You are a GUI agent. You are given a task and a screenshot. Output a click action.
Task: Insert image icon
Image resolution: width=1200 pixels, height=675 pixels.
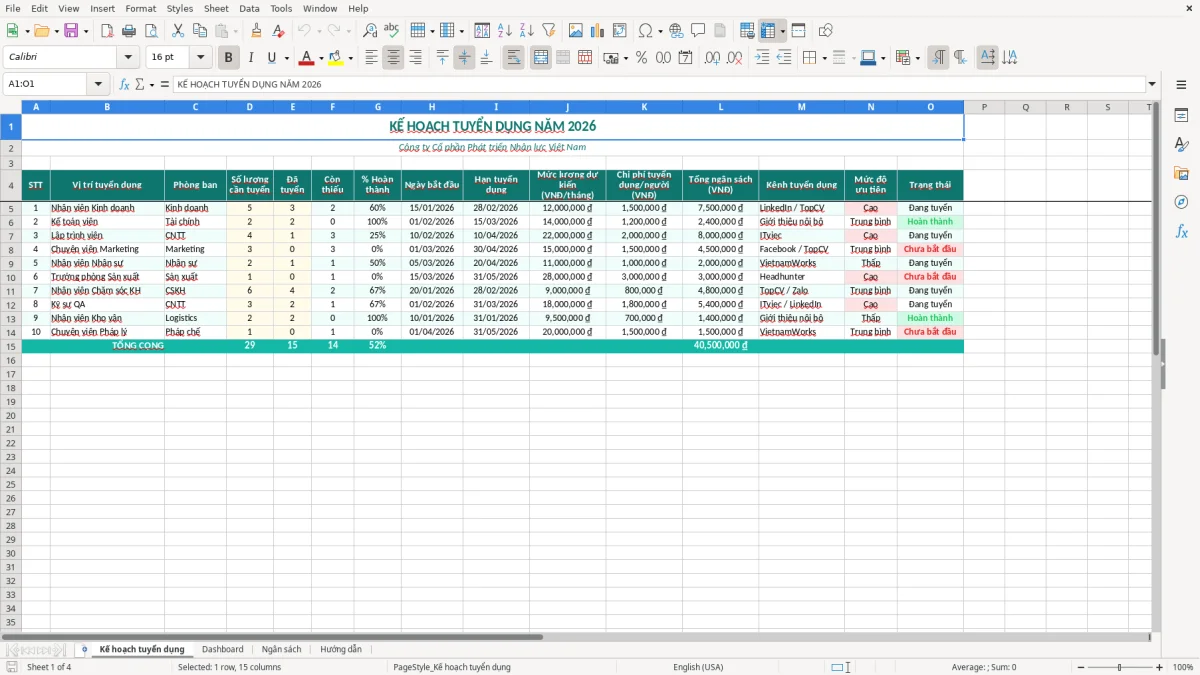tap(576, 31)
